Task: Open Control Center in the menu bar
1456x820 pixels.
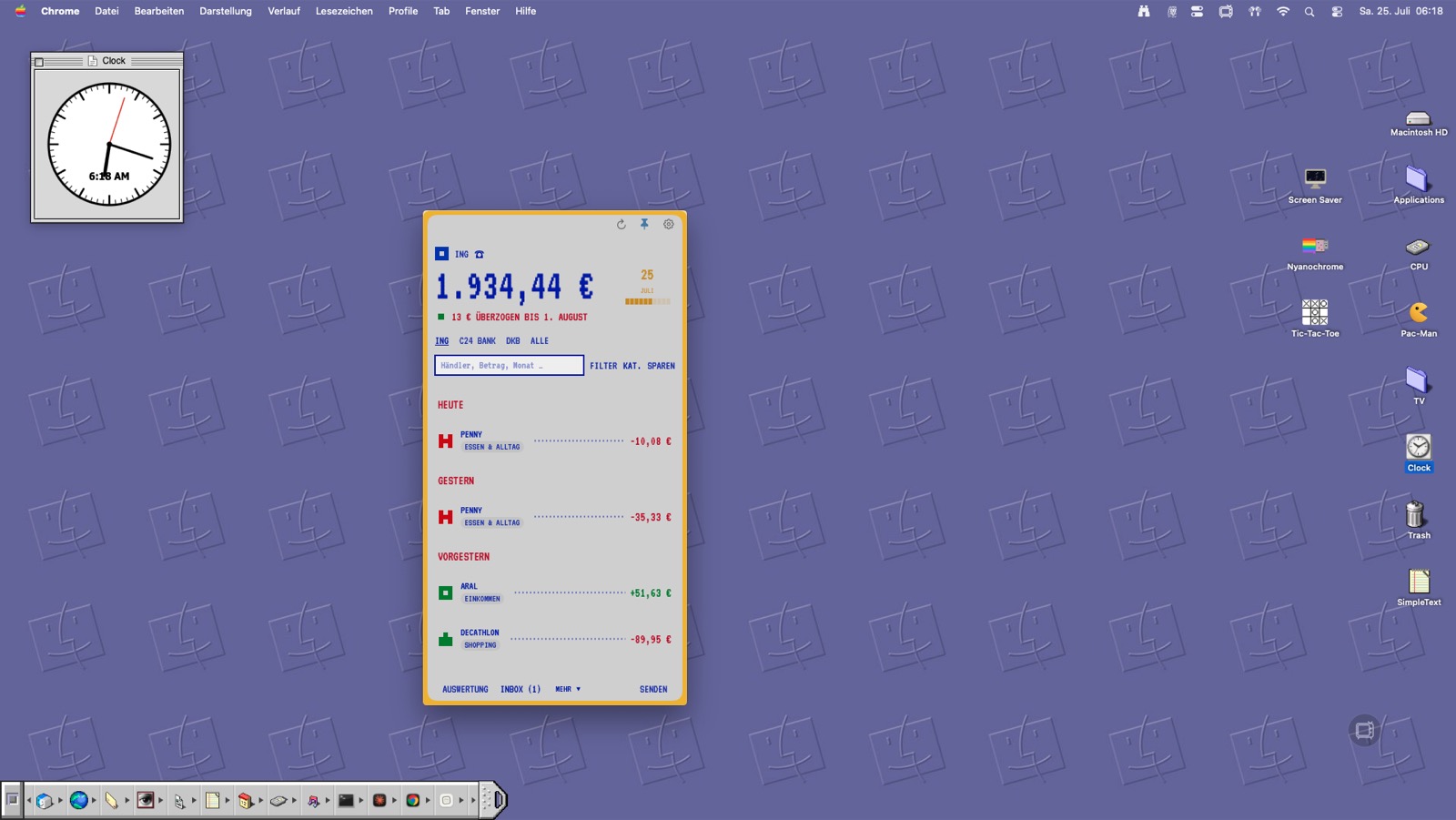Action: (1337, 12)
